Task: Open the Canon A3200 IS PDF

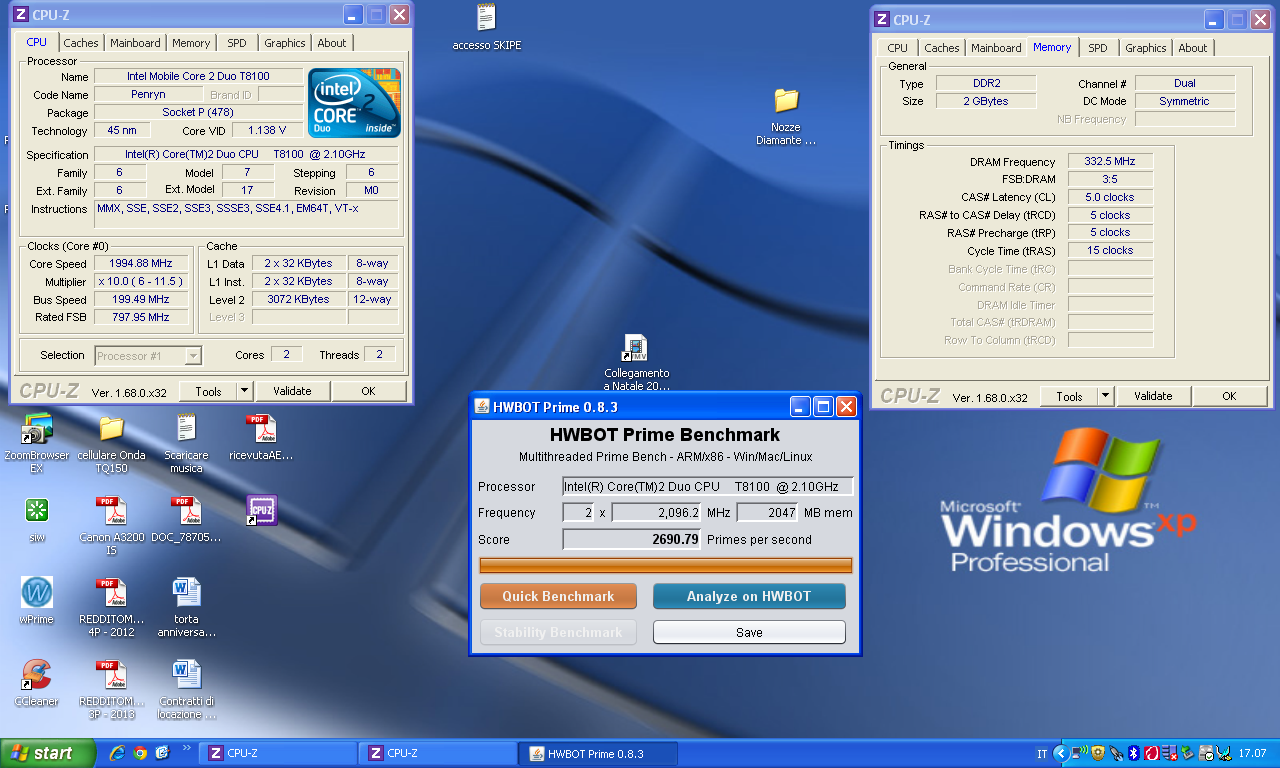Action: 111,511
